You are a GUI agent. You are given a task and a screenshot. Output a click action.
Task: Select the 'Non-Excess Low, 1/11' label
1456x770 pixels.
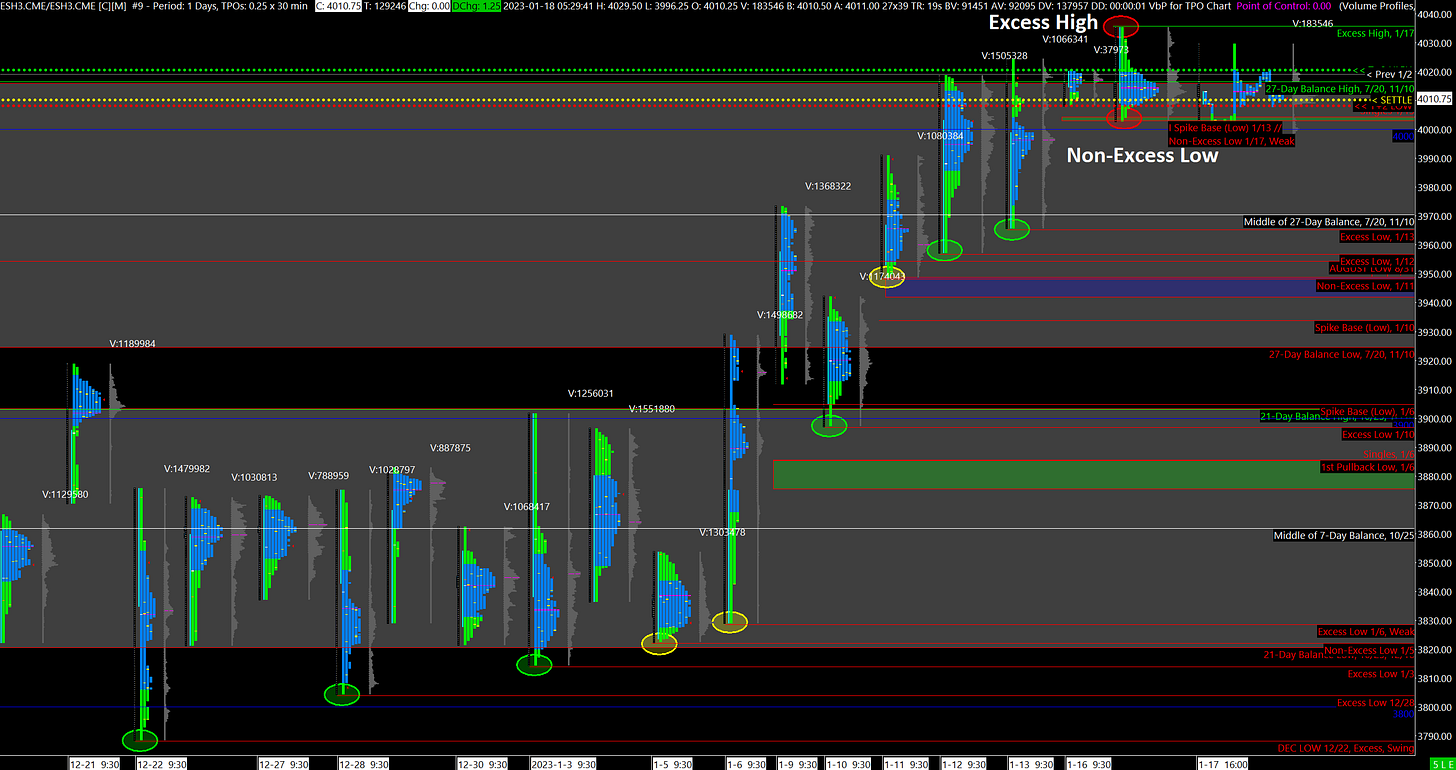click(1364, 286)
